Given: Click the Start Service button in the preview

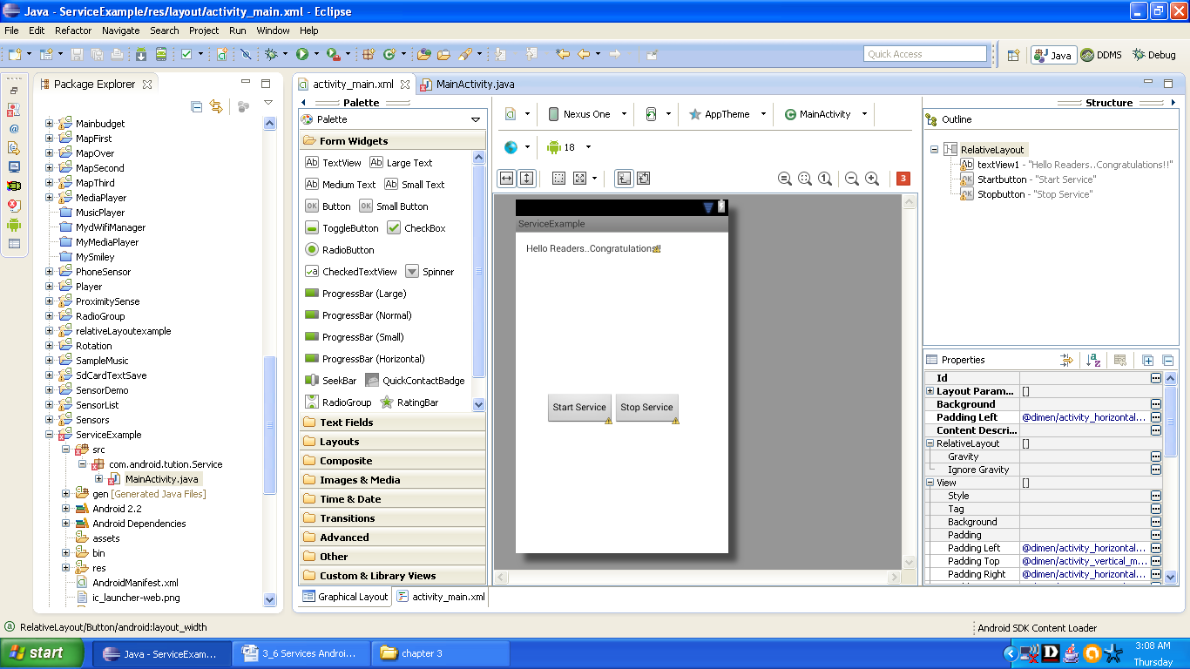Looking at the screenshot, I should (579, 407).
